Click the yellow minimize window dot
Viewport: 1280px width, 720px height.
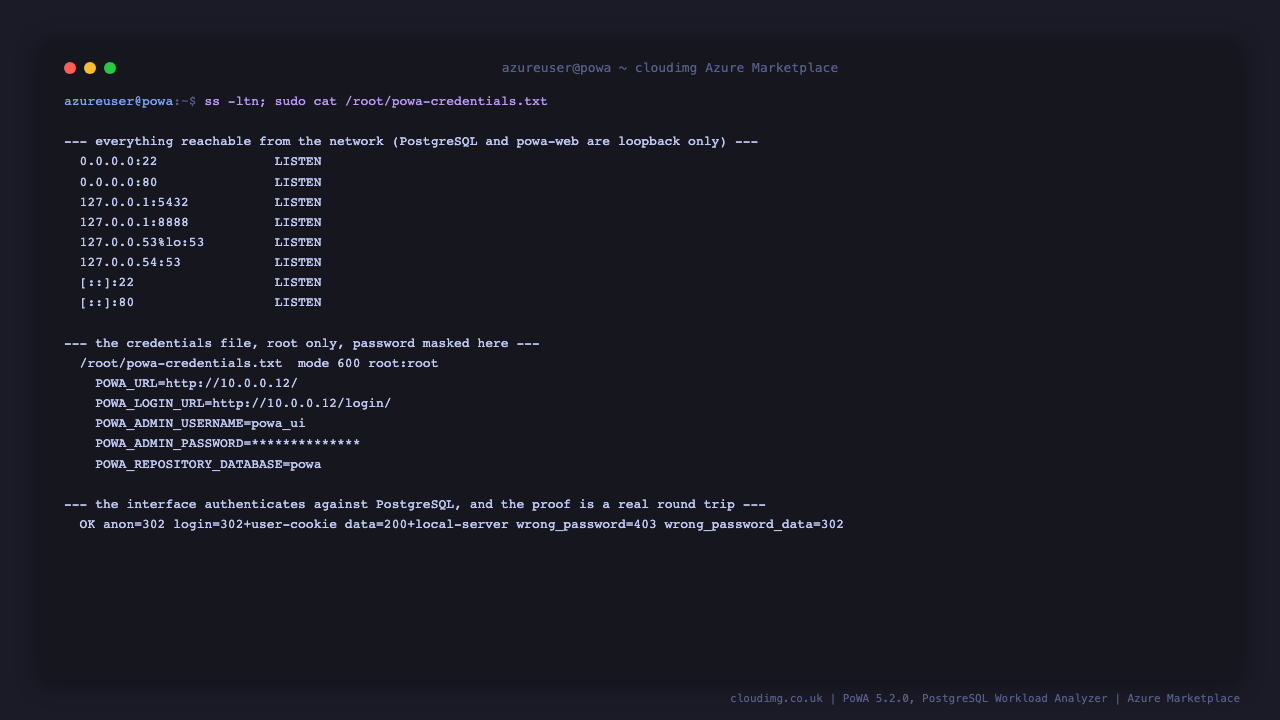coord(90,68)
